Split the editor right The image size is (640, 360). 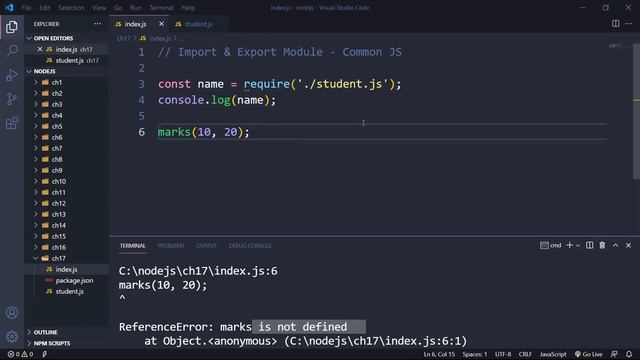point(616,23)
